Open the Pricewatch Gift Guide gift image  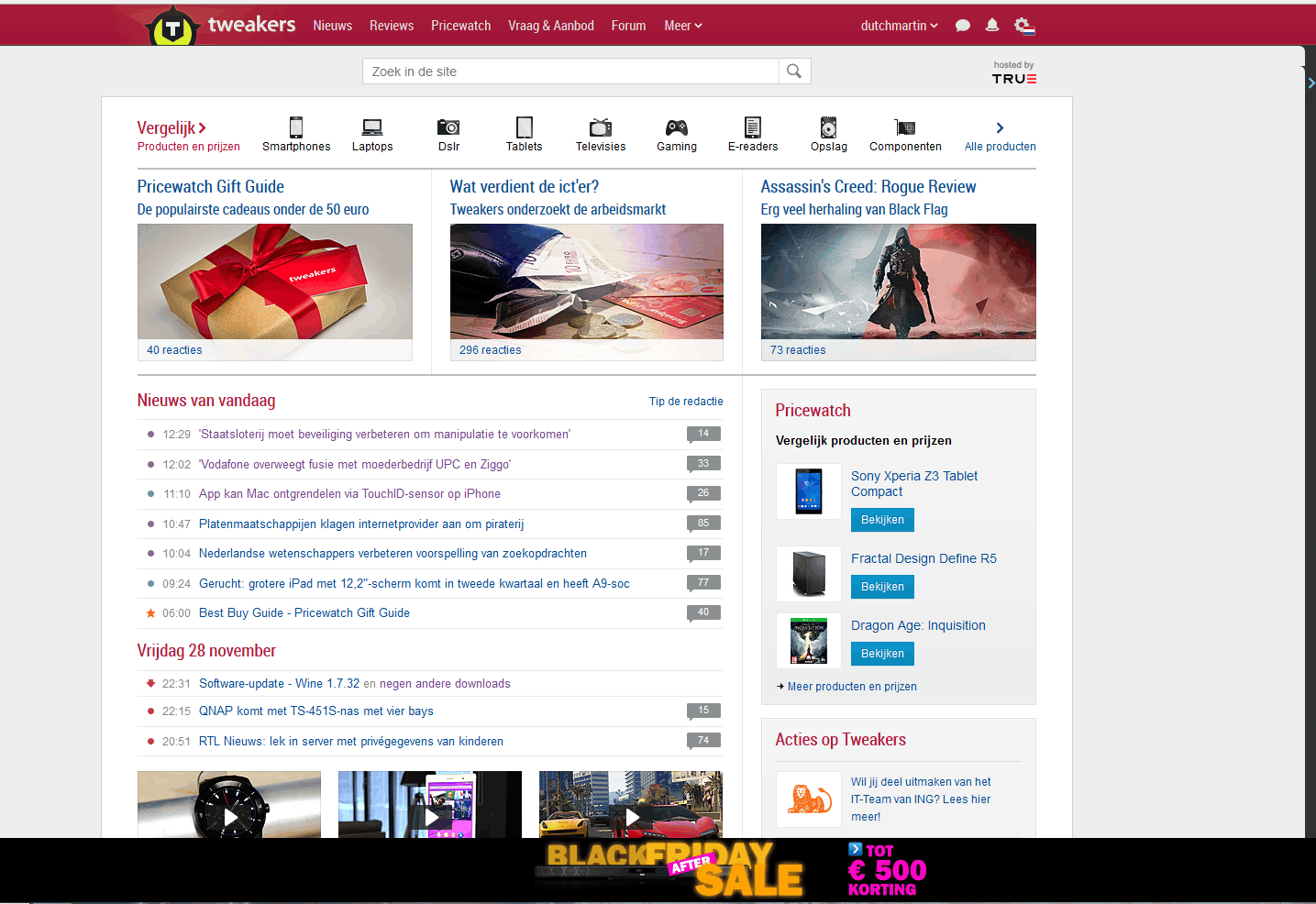[x=275, y=281]
